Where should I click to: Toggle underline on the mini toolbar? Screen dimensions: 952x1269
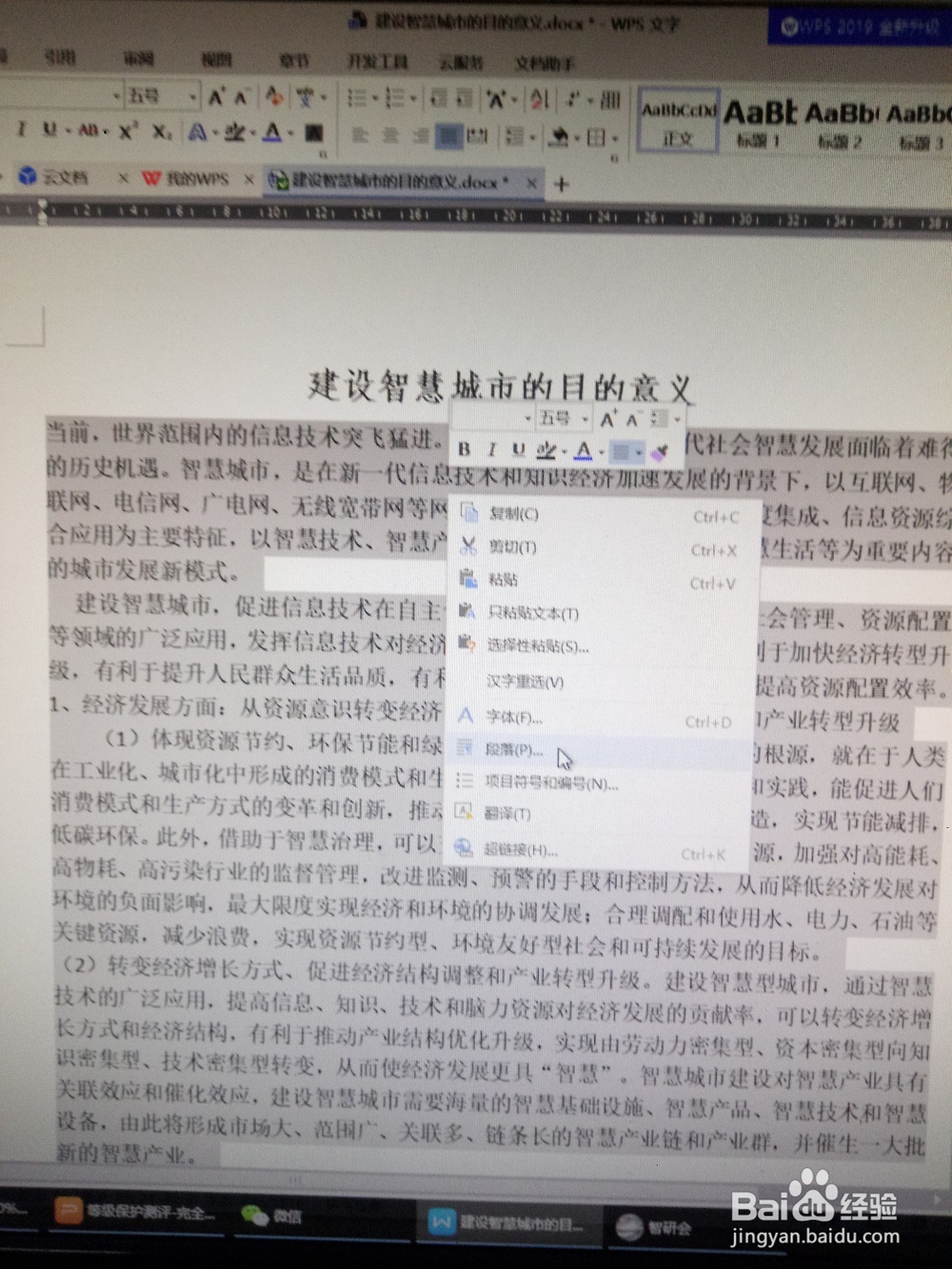519,448
